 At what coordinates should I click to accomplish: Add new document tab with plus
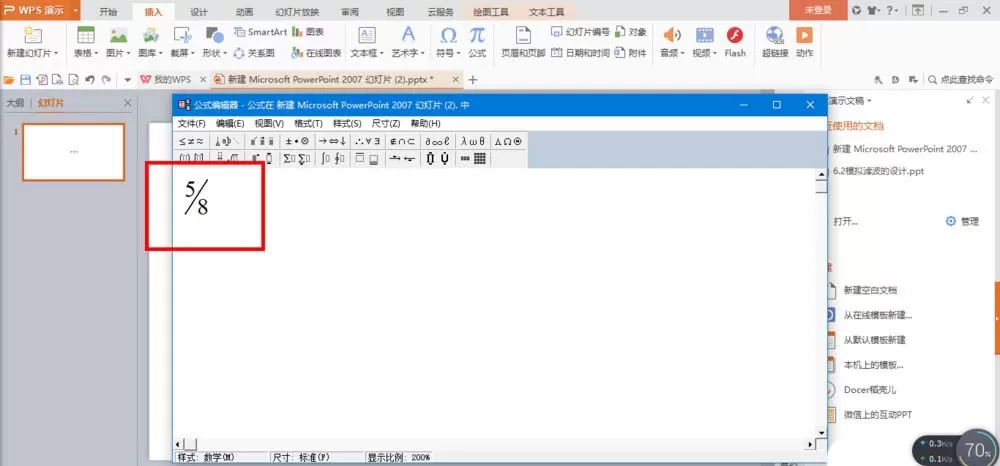pyautogui.click(x=473, y=80)
